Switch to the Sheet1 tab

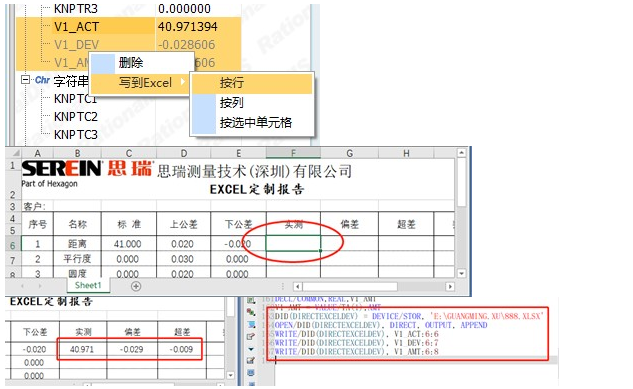88,285
